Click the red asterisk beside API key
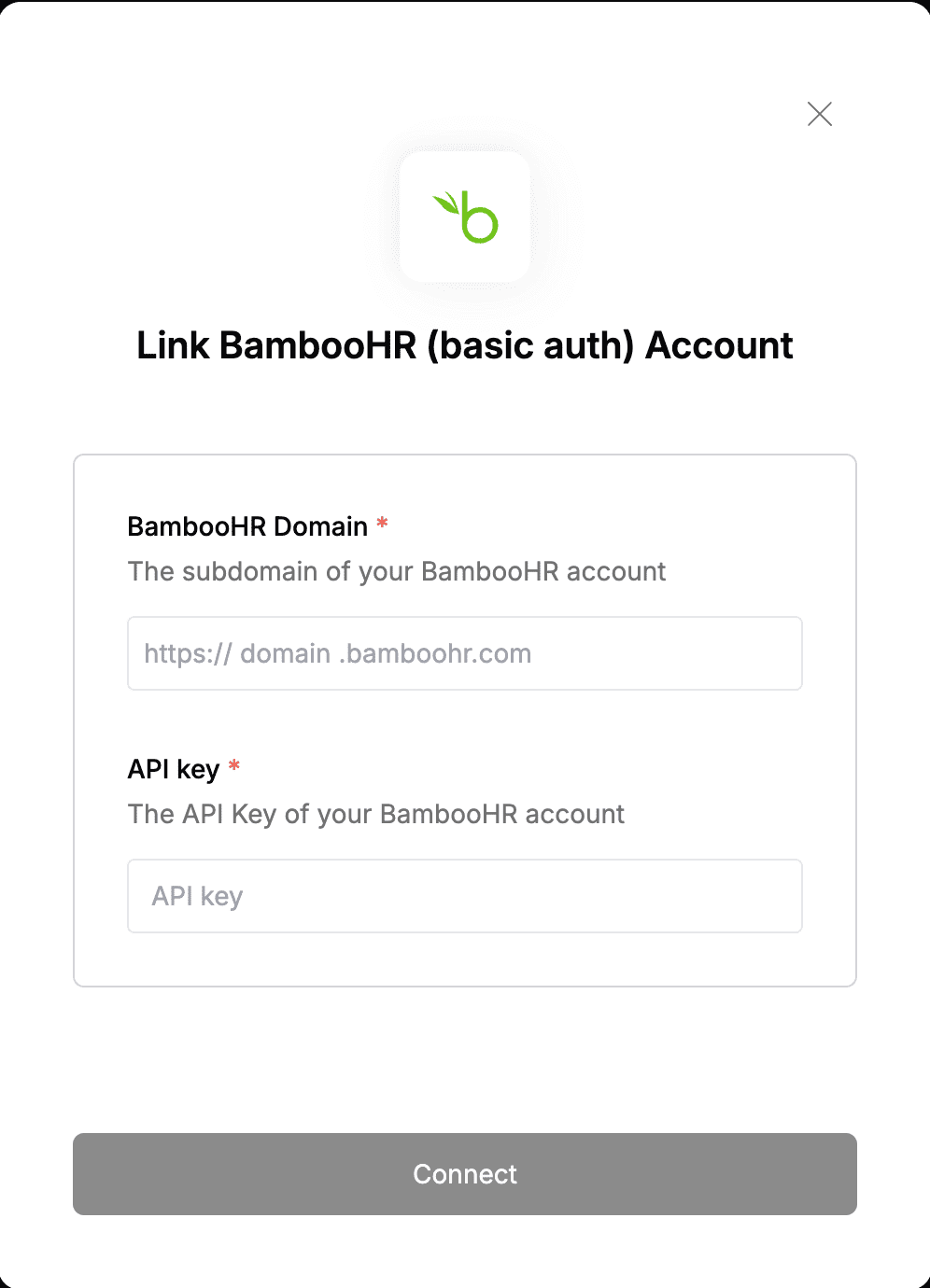 (x=234, y=766)
